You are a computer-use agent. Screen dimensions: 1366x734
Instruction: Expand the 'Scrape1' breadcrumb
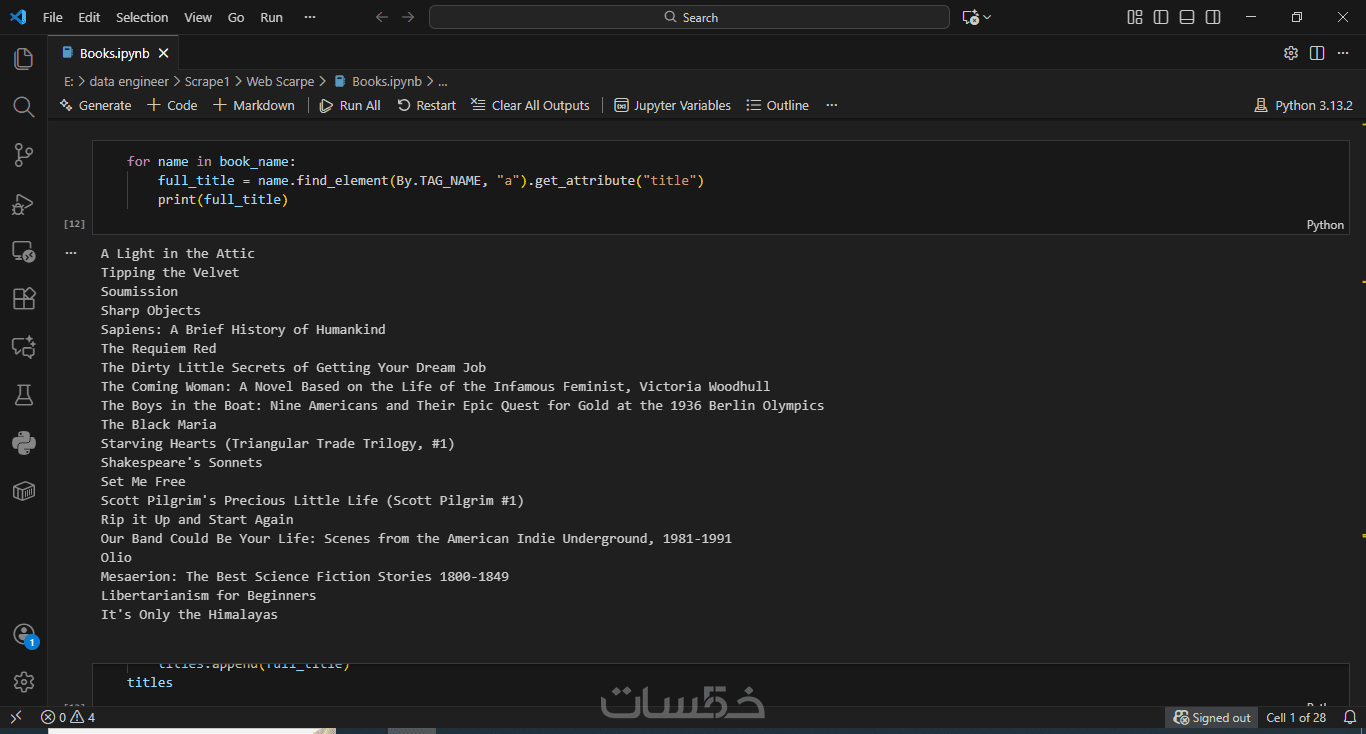tap(207, 81)
